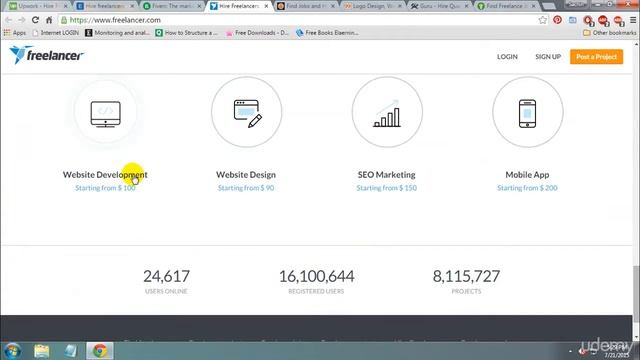Open the Monitoring and anal... bookmark
640x360 pixels.
(x=118, y=33)
